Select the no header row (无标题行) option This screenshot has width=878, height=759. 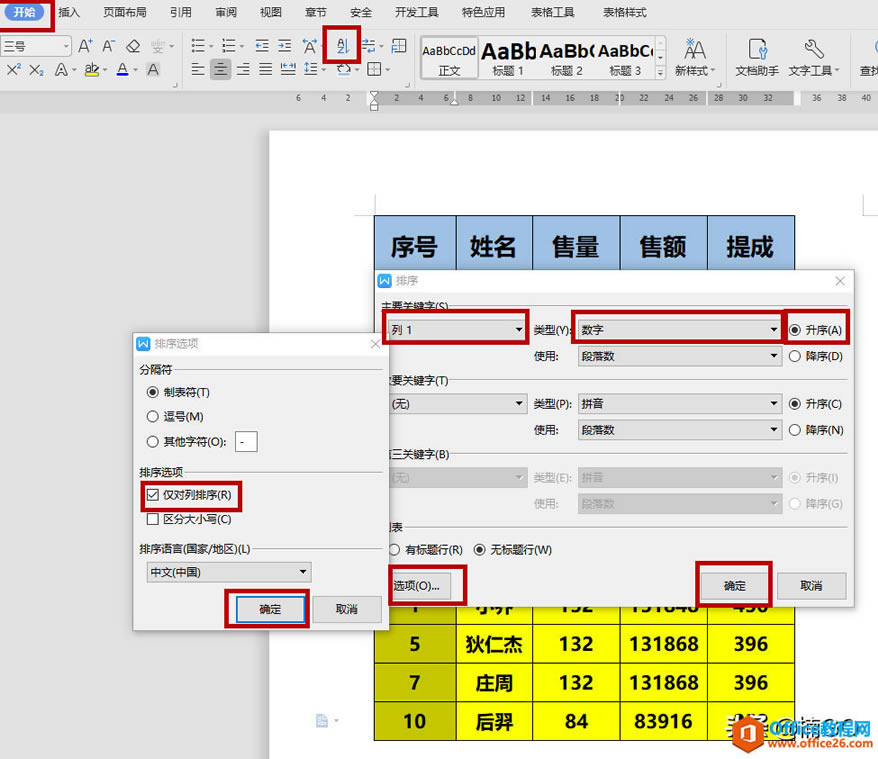pyautogui.click(x=479, y=550)
